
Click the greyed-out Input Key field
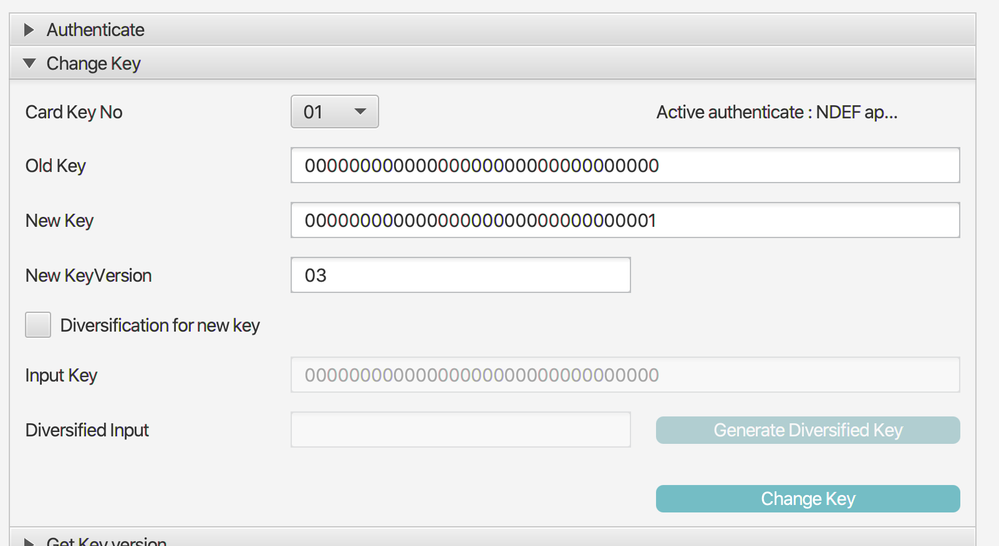[x=625, y=375]
